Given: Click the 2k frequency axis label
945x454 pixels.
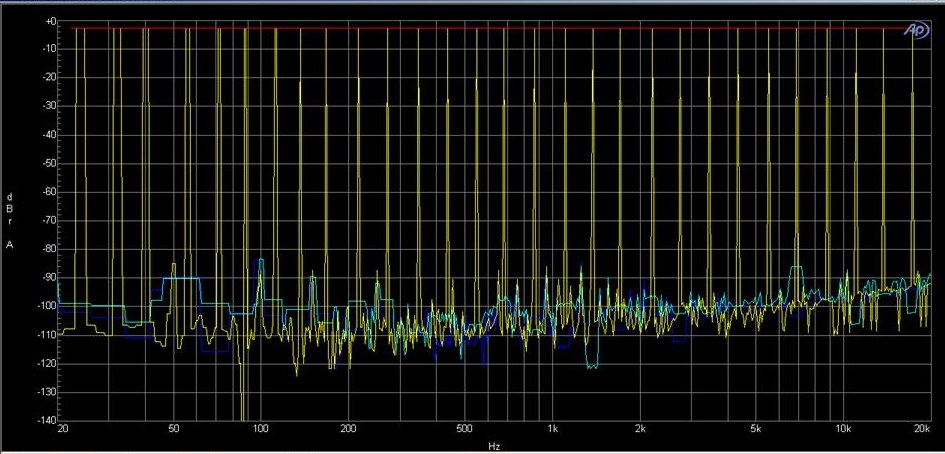Looking at the screenshot, I should pyautogui.click(x=640, y=429).
